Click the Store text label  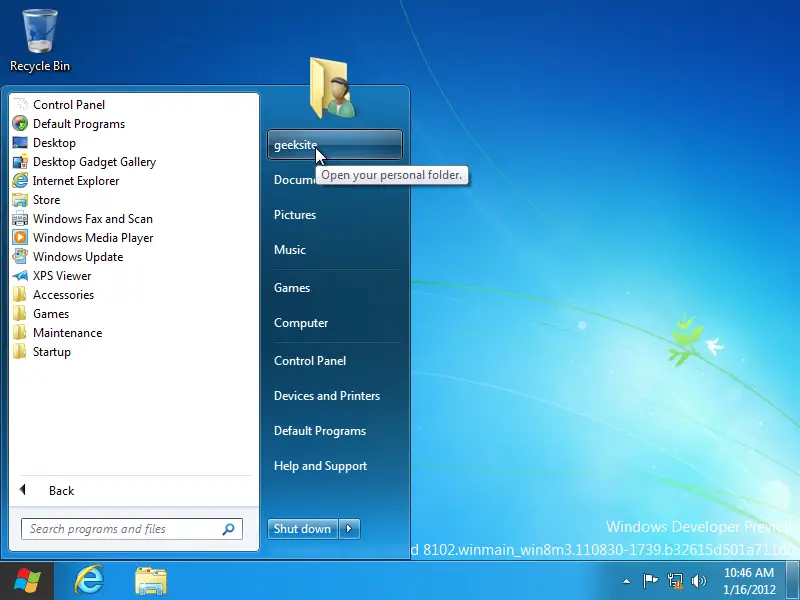click(46, 200)
